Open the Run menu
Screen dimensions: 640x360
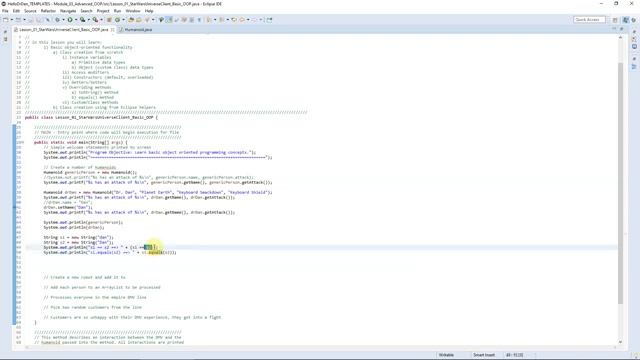tap(118, 11)
